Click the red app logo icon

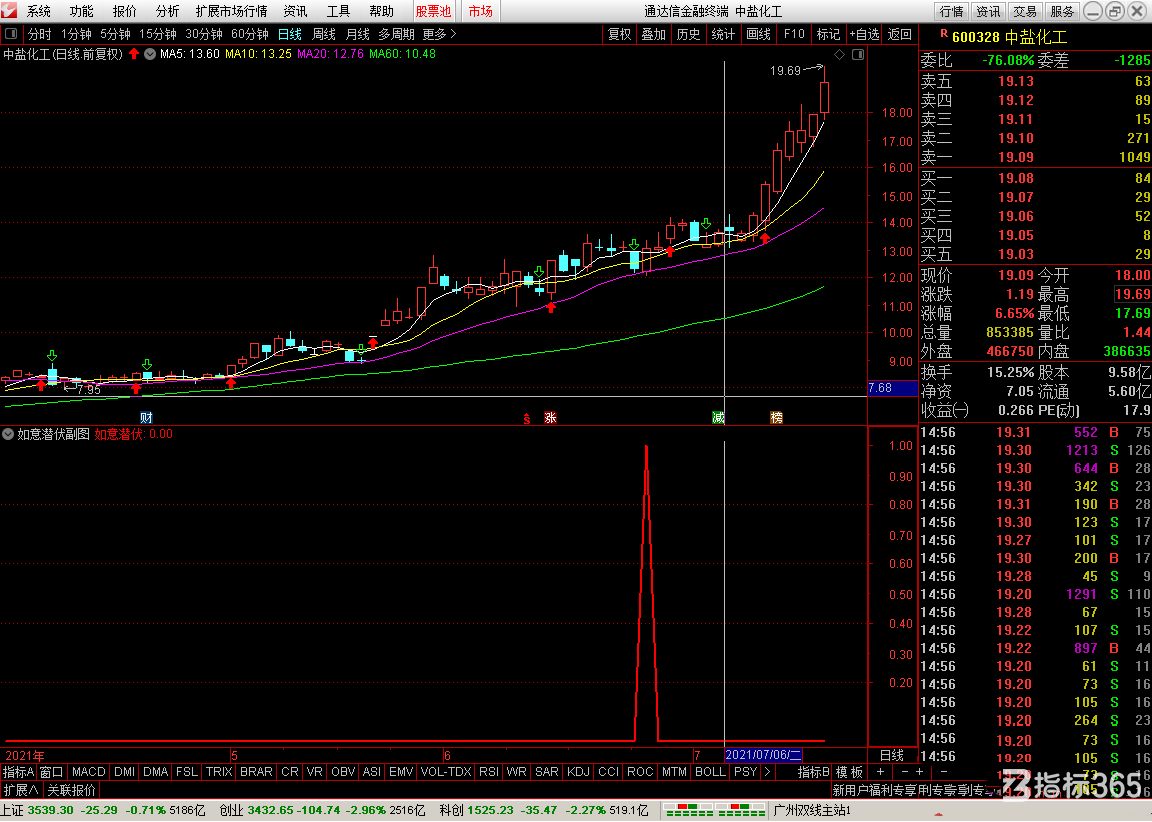pyautogui.click(x=9, y=11)
